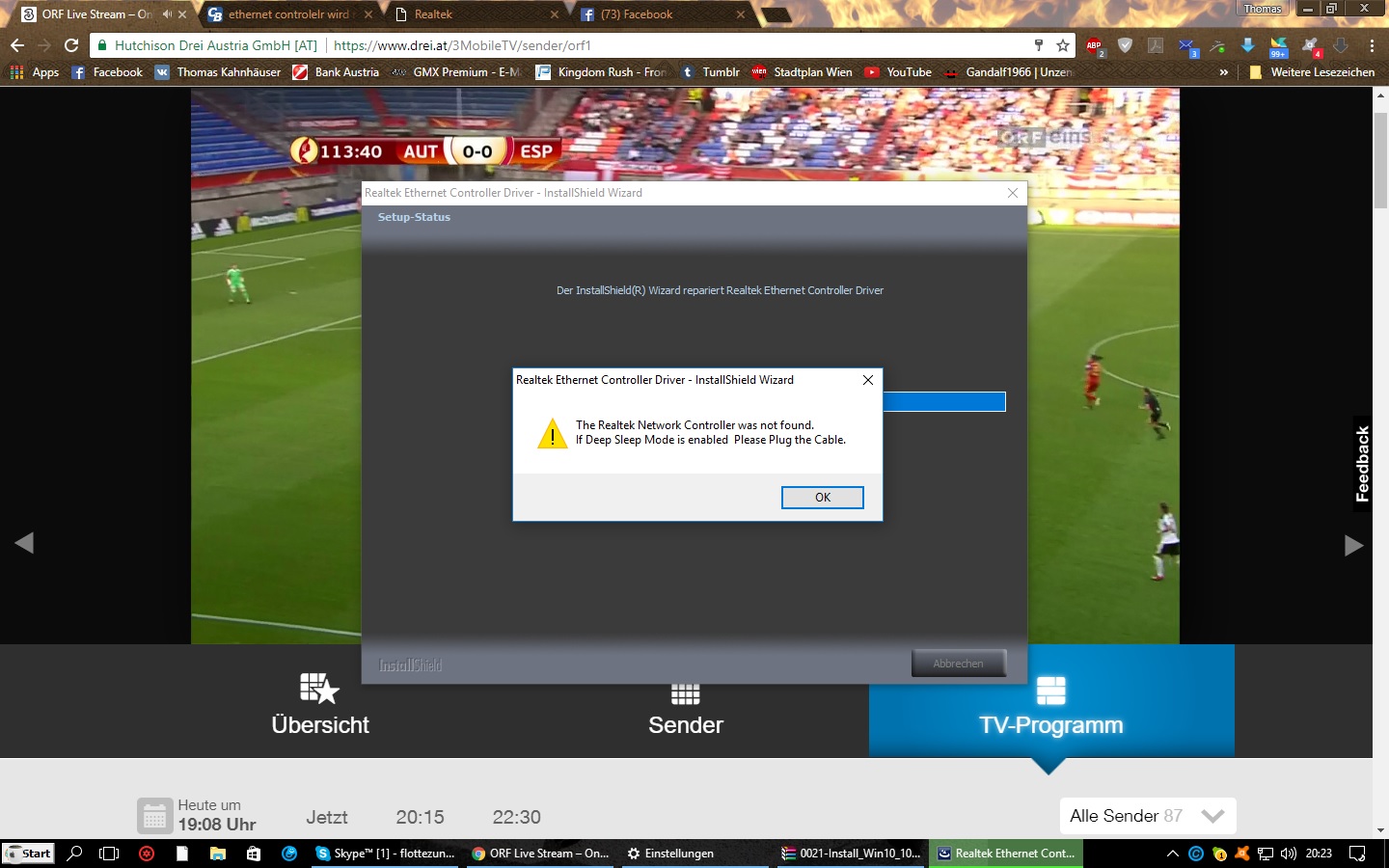Click the Thomas profile button
1389x868 pixels.
pos(1262,9)
